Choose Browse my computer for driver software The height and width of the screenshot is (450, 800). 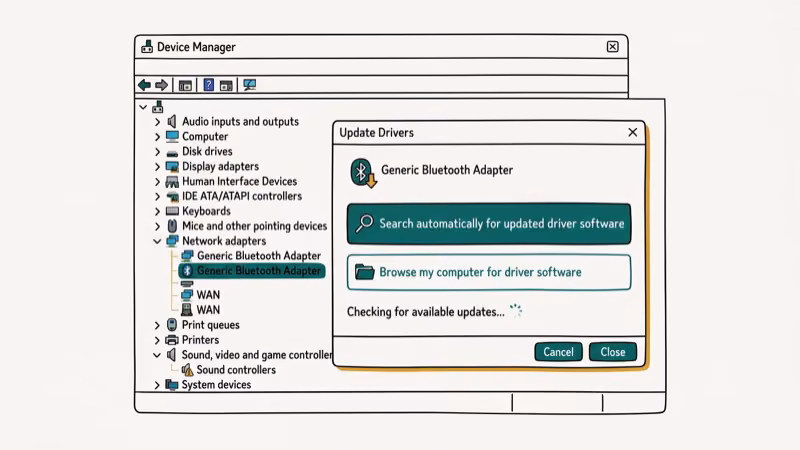pos(489,272)
